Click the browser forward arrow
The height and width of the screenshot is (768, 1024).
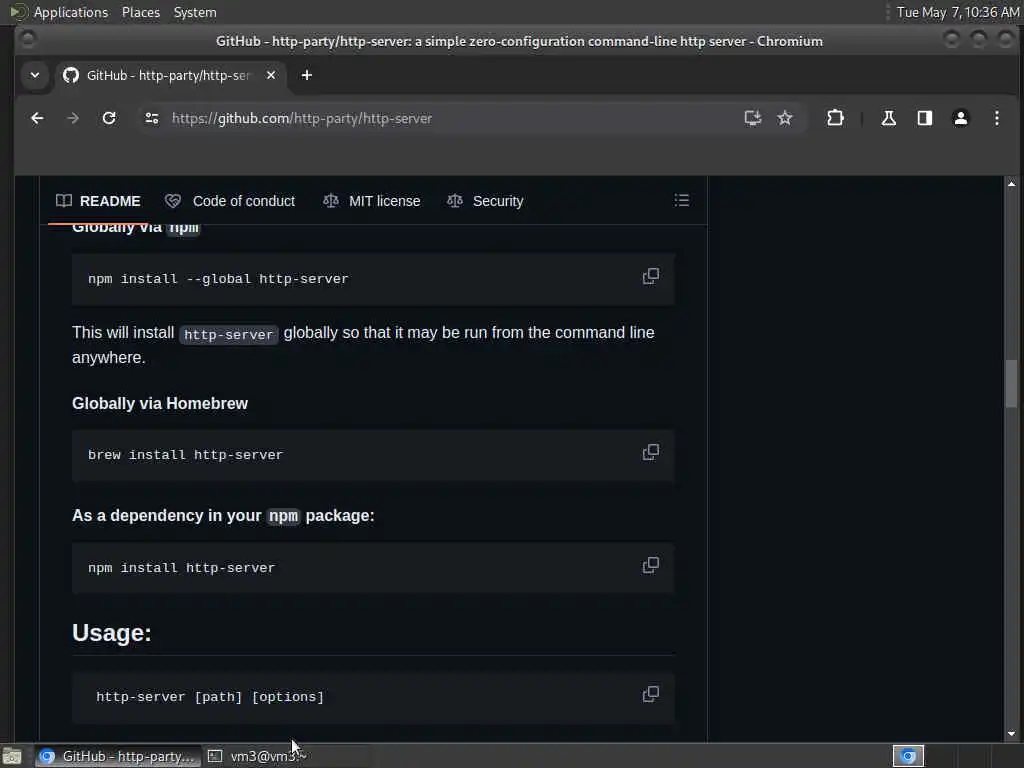click(73, 118)
